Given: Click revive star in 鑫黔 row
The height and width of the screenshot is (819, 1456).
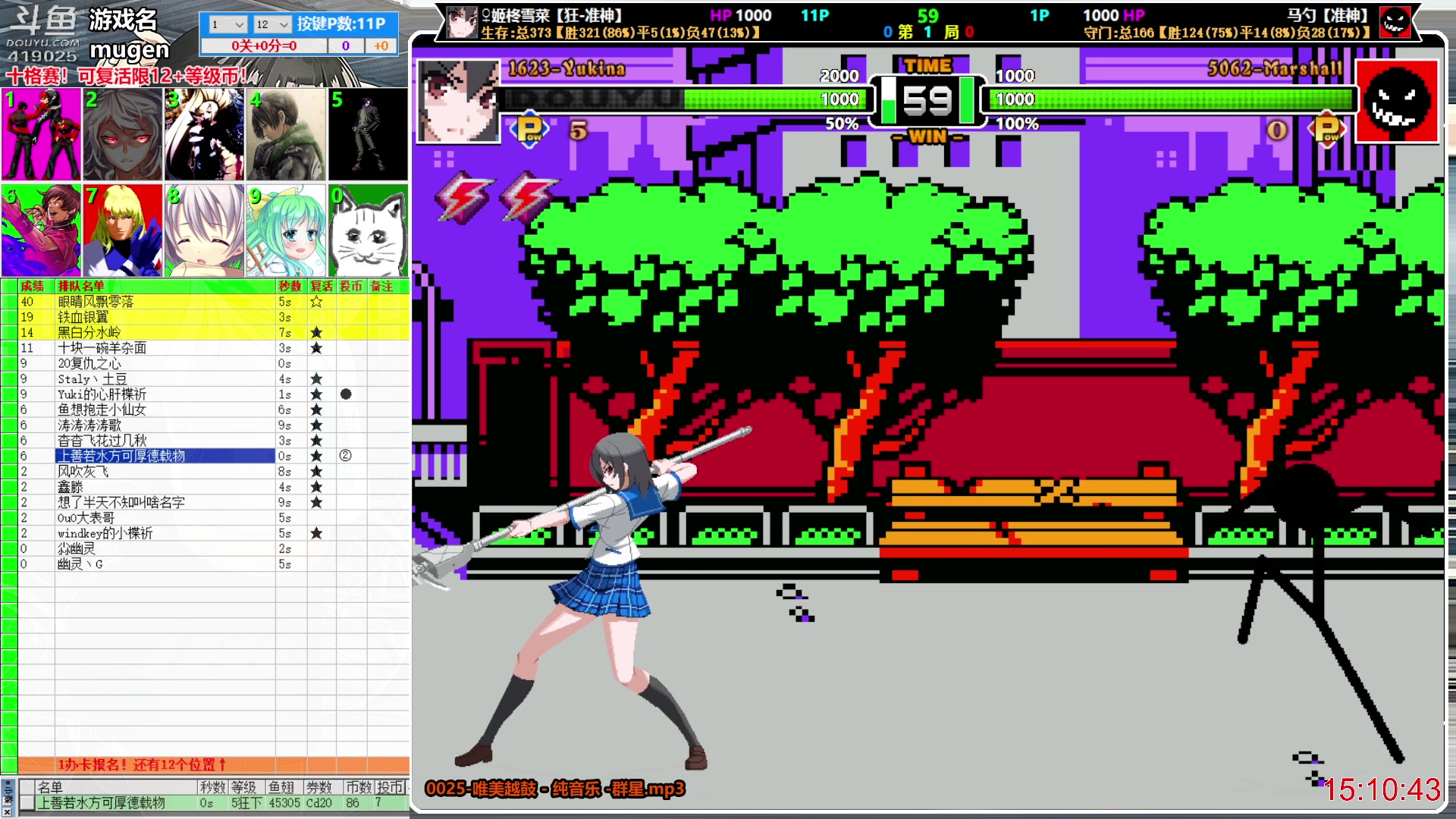Looking at the screenshot, I should 316,488.
